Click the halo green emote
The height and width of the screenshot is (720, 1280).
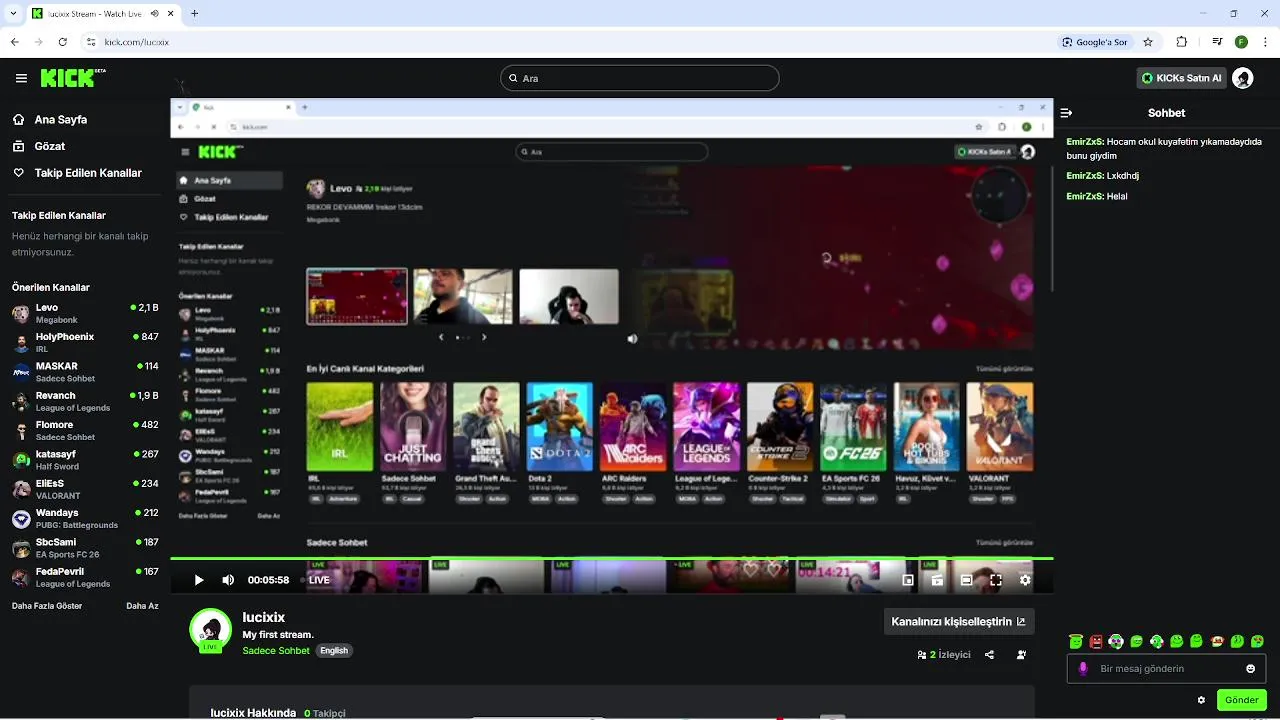(1076, 641)
